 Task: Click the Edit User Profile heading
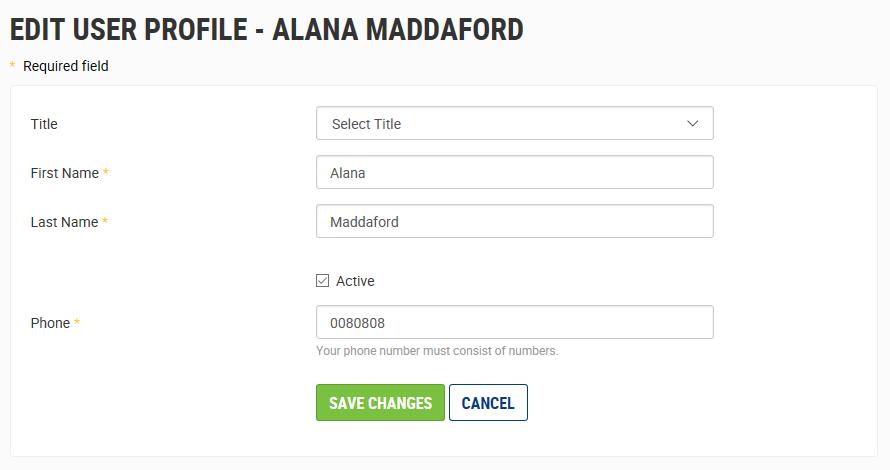coord(267,29)
